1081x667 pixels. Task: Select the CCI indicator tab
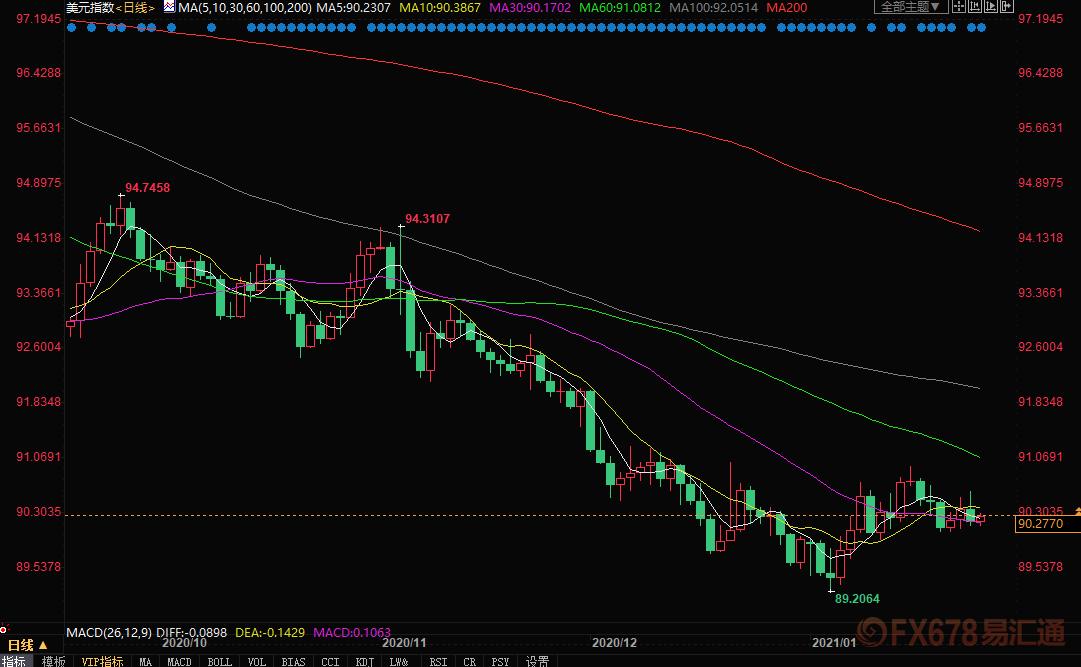click(330, 661)
